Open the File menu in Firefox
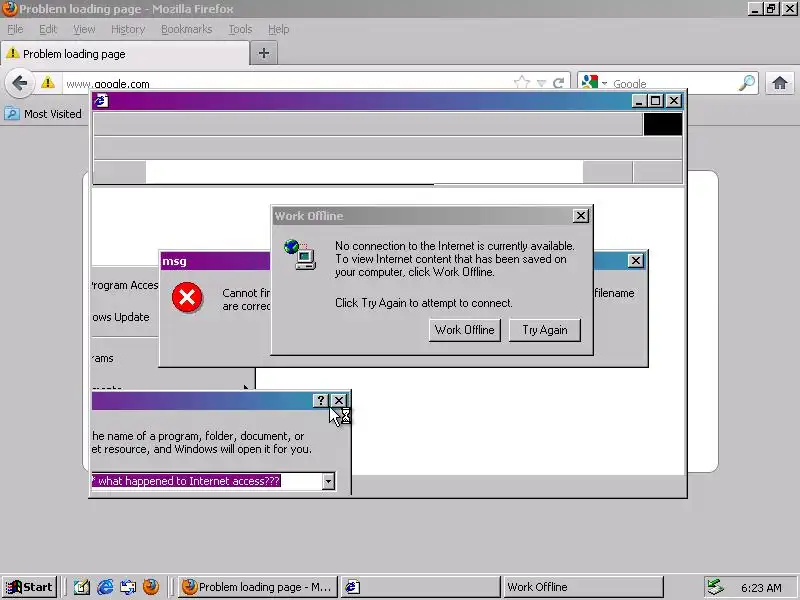This screenshot has height=600, width=800. (x=15, y=29)
